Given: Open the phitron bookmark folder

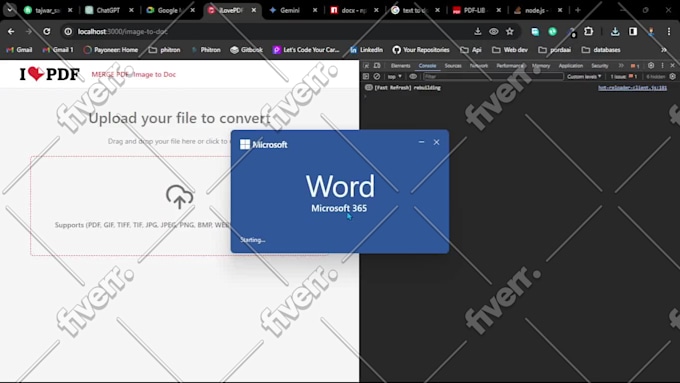Looking at the screenshot, I should [x=165, y=50].
